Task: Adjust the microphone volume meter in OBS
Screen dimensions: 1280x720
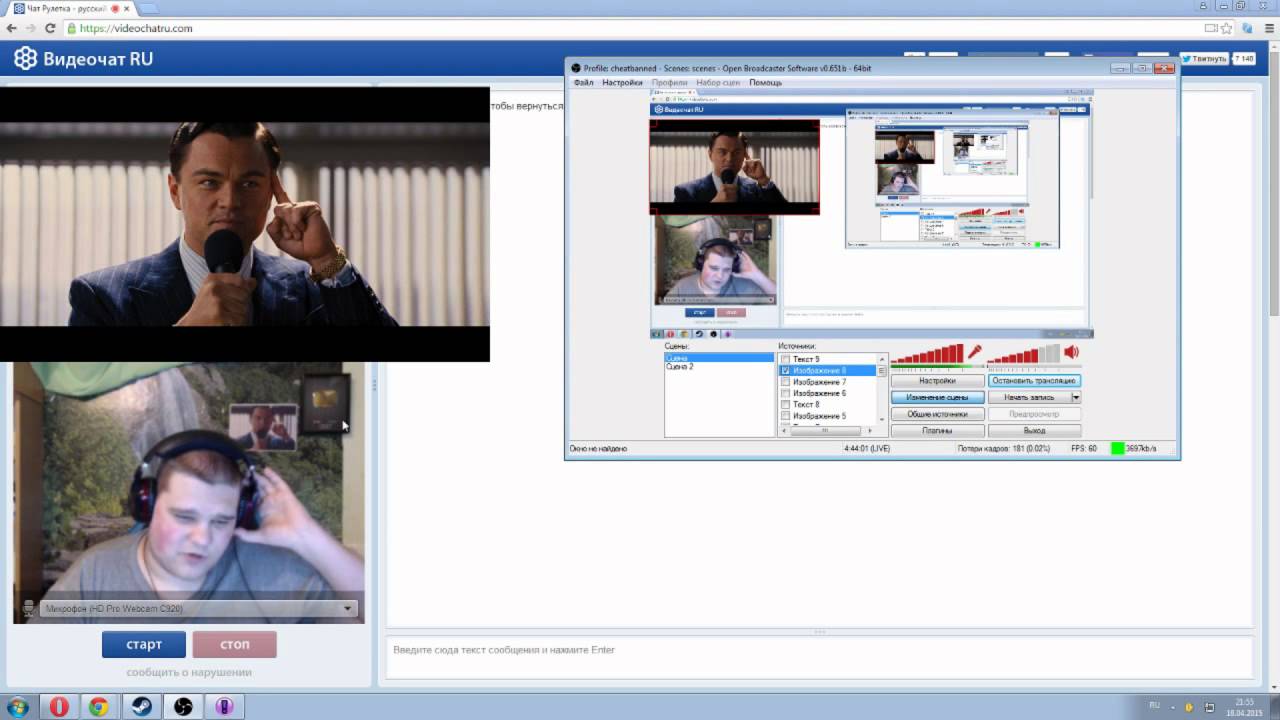Action: click(x=927, y=354)
